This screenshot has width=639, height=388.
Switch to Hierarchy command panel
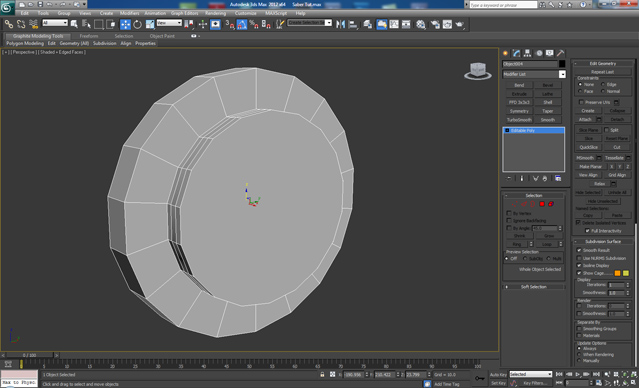coord(527,53)
